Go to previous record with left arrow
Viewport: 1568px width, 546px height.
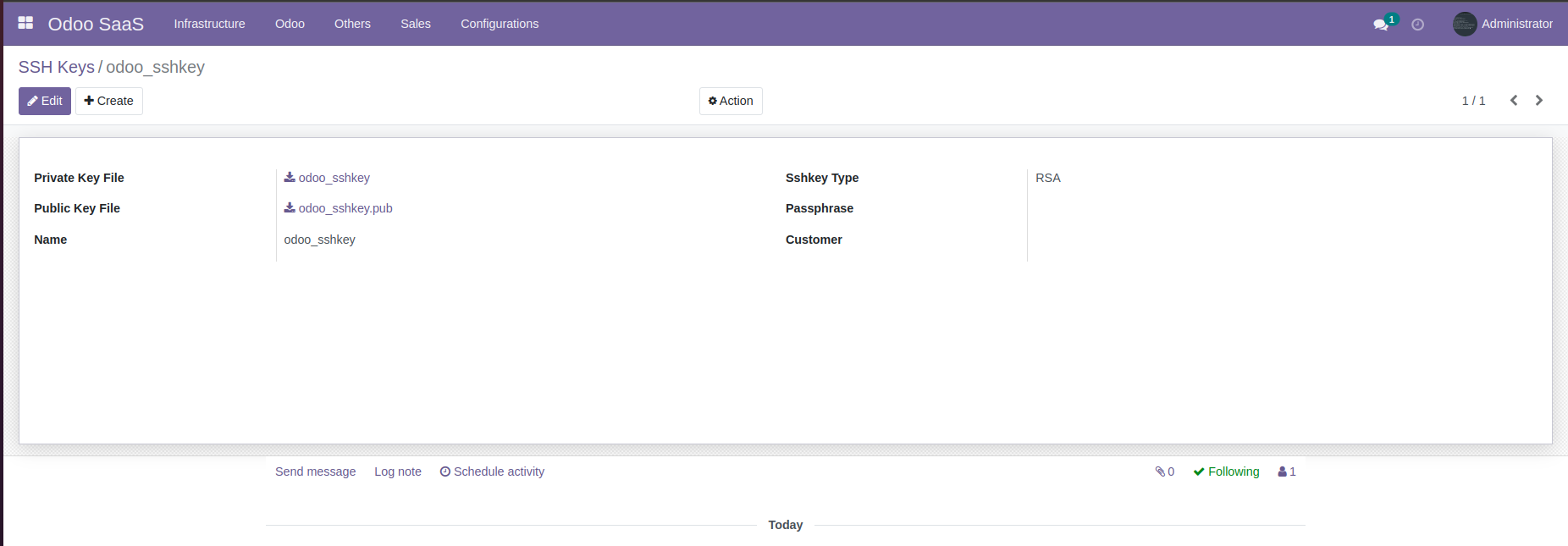[x=1514, y=101]
